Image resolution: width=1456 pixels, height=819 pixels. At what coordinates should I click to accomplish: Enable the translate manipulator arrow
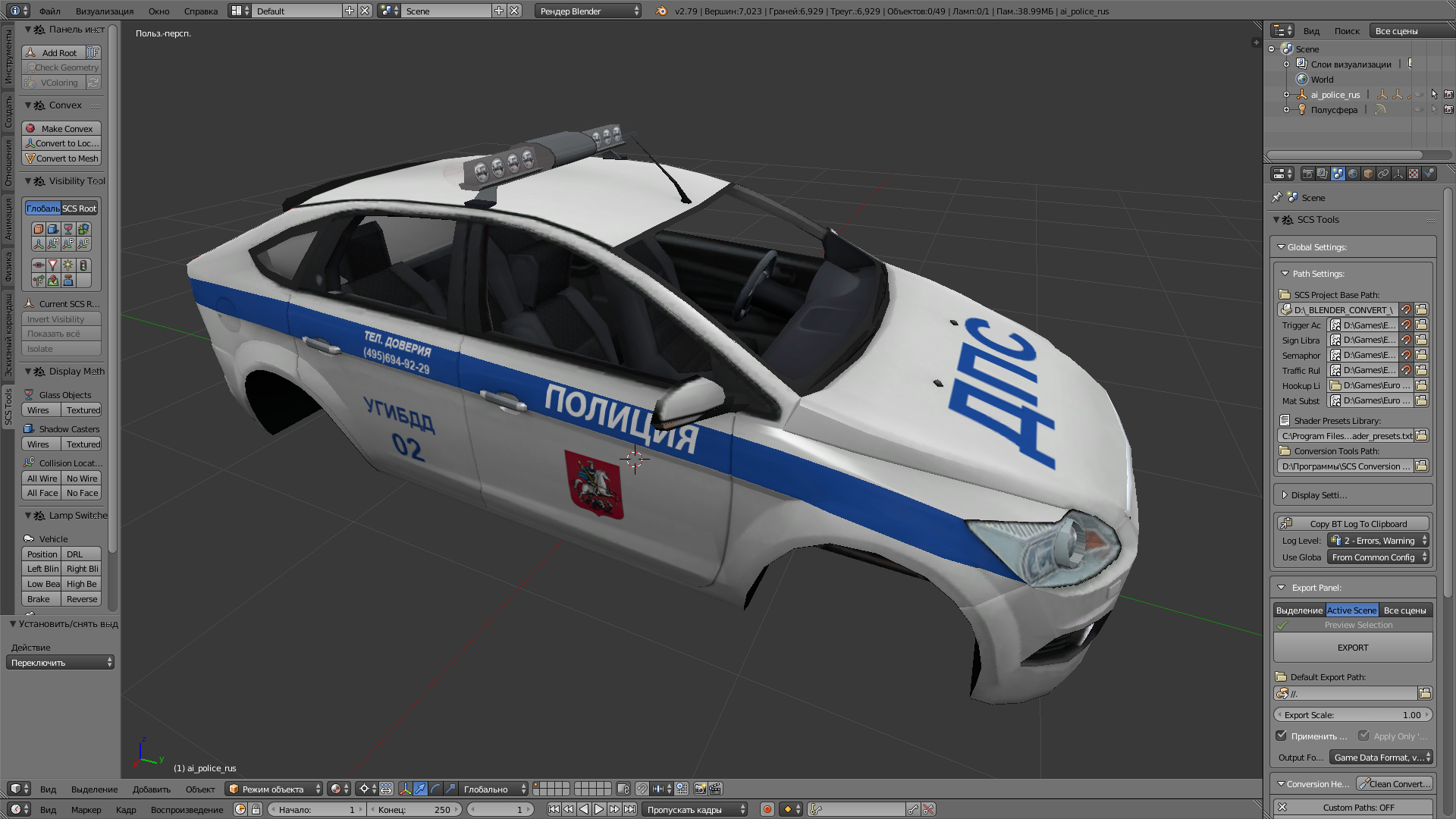click(420, 789)
